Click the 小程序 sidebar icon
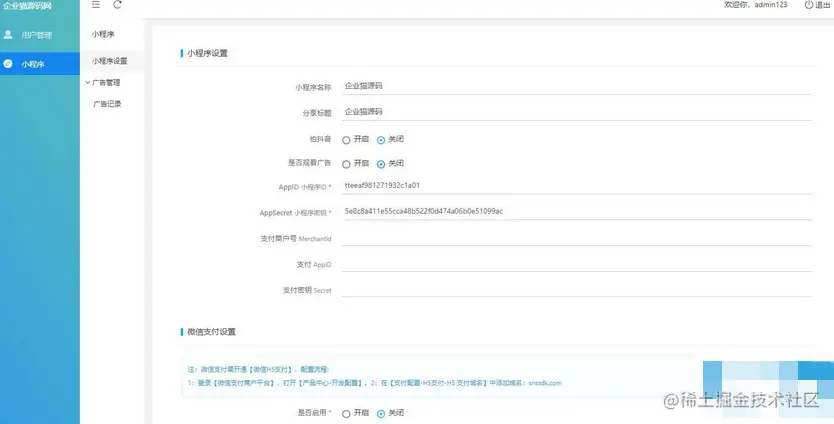The image size is (834, 424). tap(8, 63)
